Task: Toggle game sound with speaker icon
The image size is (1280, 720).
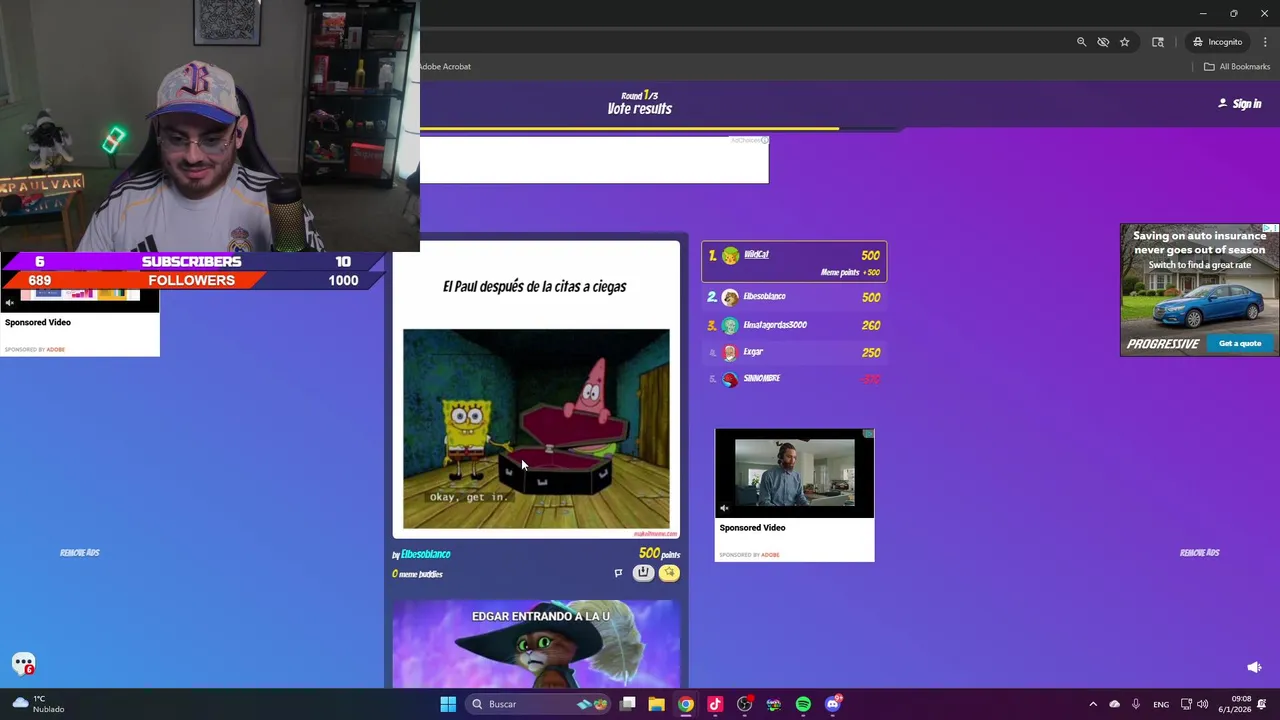Action: 1254,667
